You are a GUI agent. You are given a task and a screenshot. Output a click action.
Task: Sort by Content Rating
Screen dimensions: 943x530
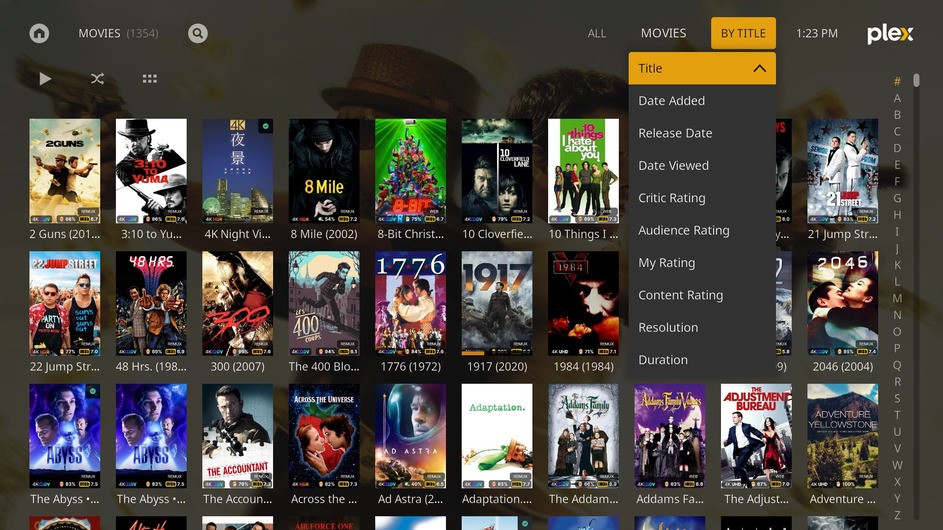coord(702,295)
